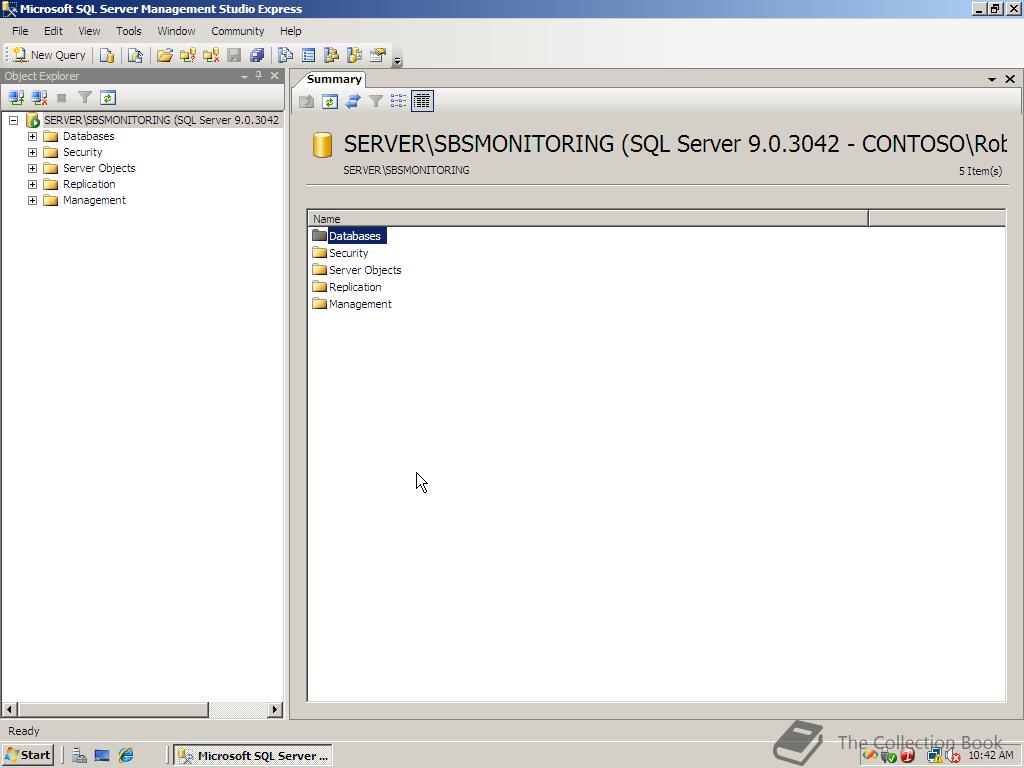The height and width of the screenshot is (768, 1024).
Task: Click Disconnect in Object Explorer toolbar
Action: [40, 98]
